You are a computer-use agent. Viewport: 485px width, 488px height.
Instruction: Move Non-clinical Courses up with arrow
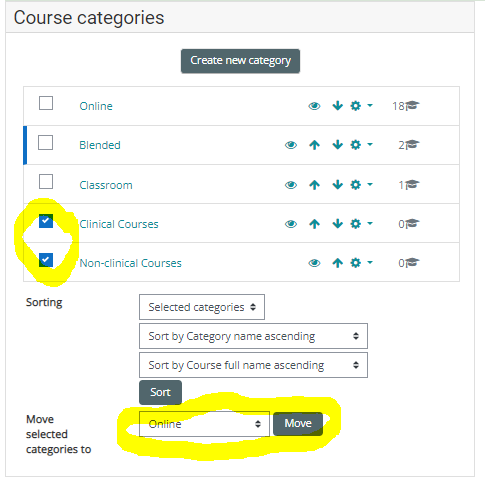pos(338,263)
